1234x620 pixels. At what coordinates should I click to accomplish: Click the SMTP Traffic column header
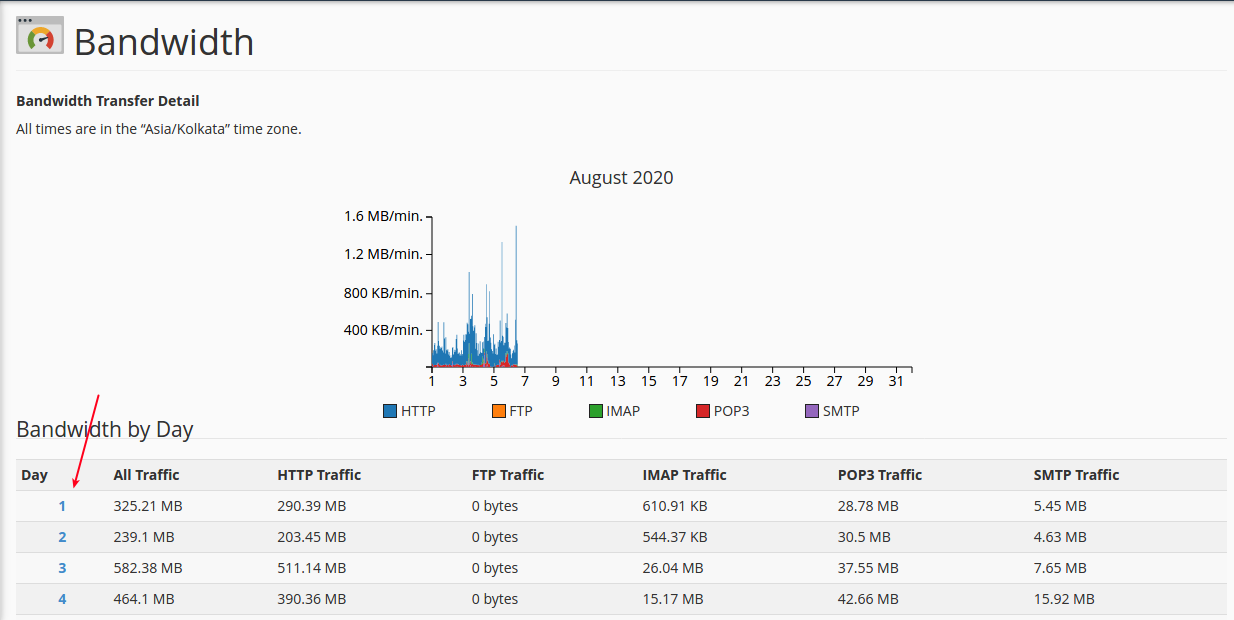pyautogui.click(x=1076, y=475)
